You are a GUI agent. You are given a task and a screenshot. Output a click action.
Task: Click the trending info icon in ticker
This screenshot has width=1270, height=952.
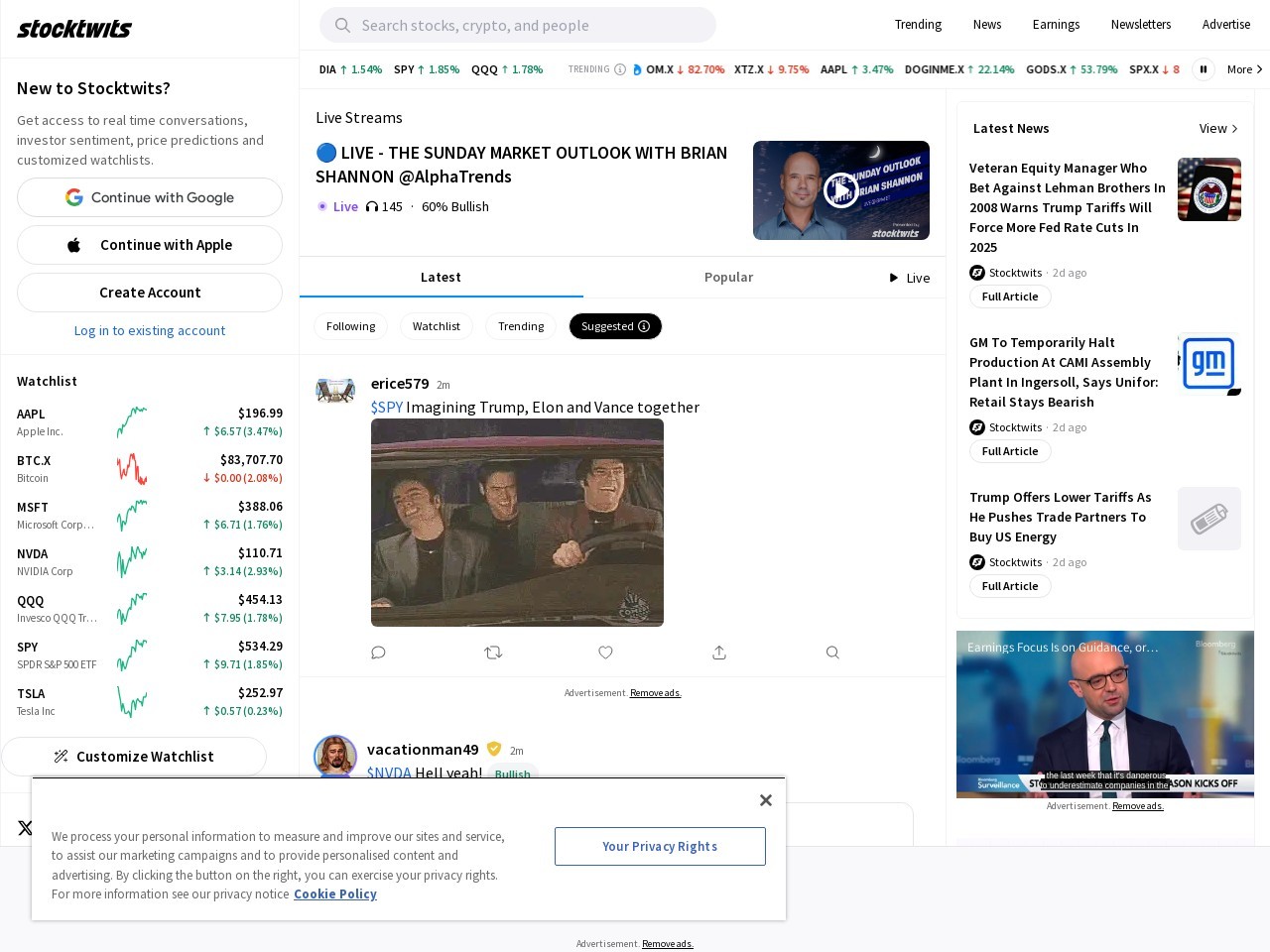(620, 69)
